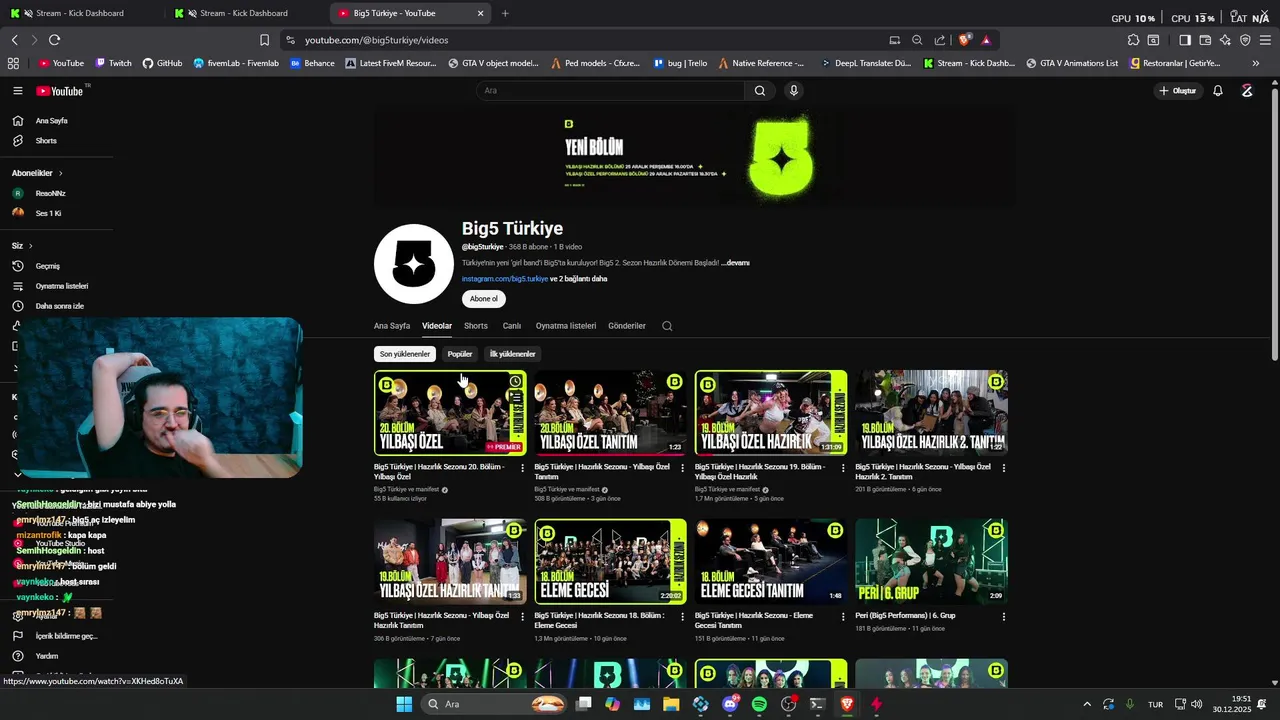Open the Canlı tab

point(512,326)
